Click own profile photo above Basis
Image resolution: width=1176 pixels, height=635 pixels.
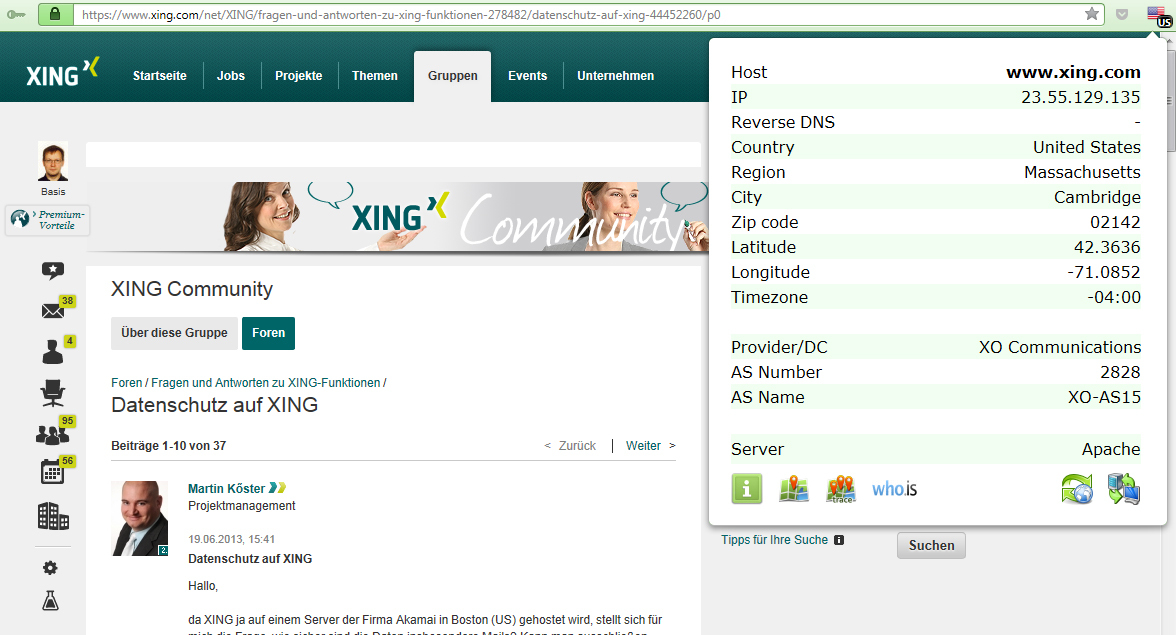pyautogui.click(x=52, y=160)
